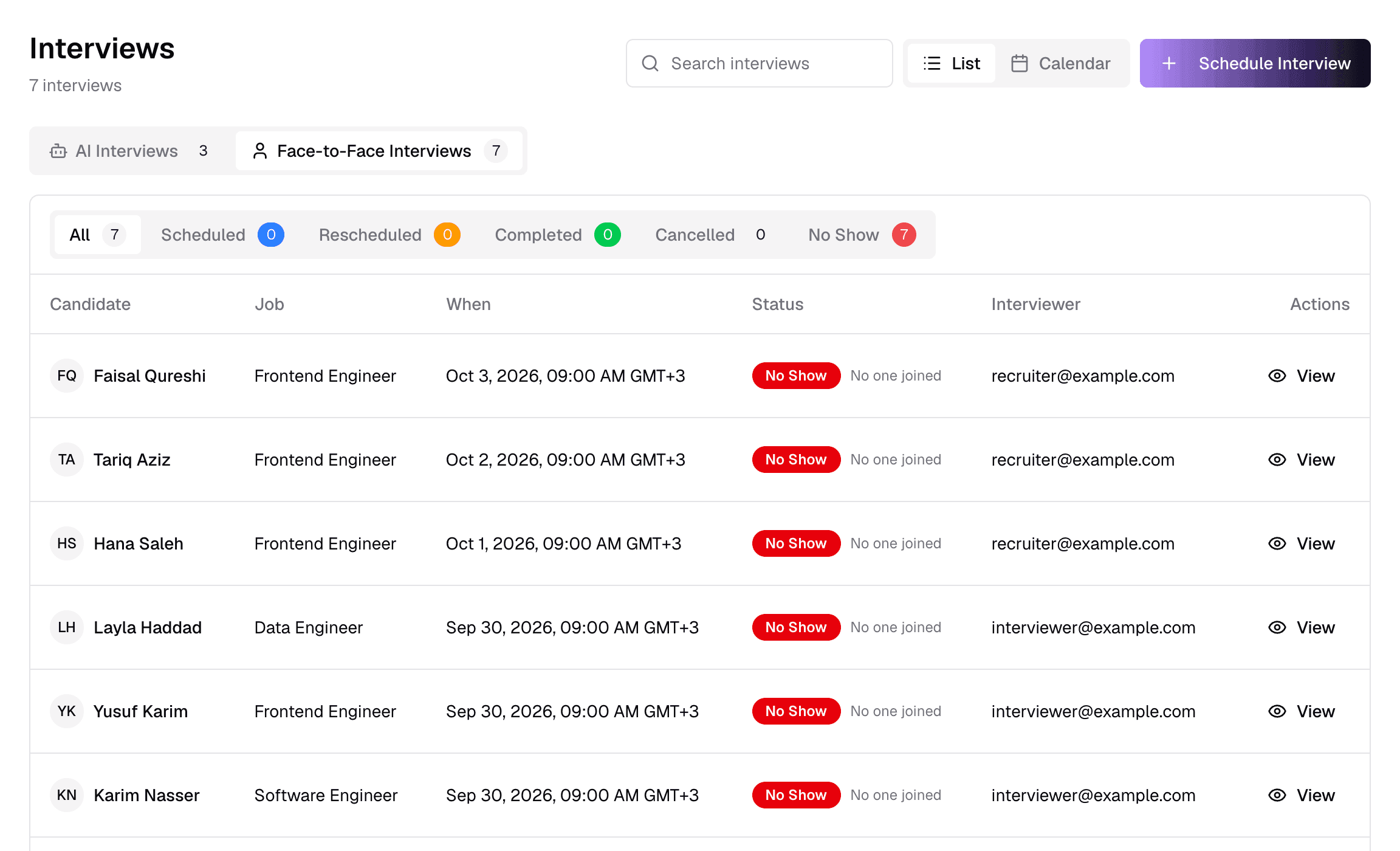This screenshot has height=851, width=1400.
Task: Click No Show badge for Tariq Aziz
Action: 796,460
